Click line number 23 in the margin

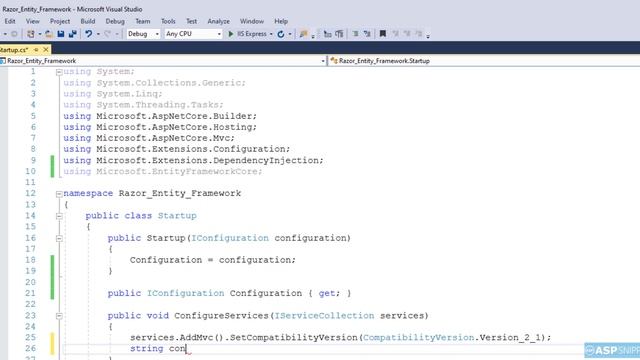31,316
